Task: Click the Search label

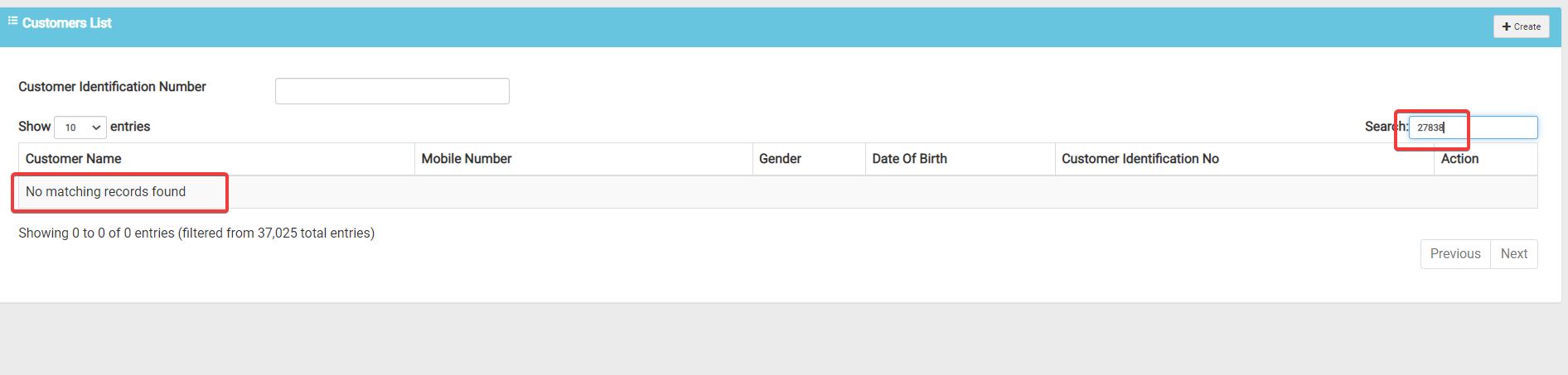Action: point(1387,127)
